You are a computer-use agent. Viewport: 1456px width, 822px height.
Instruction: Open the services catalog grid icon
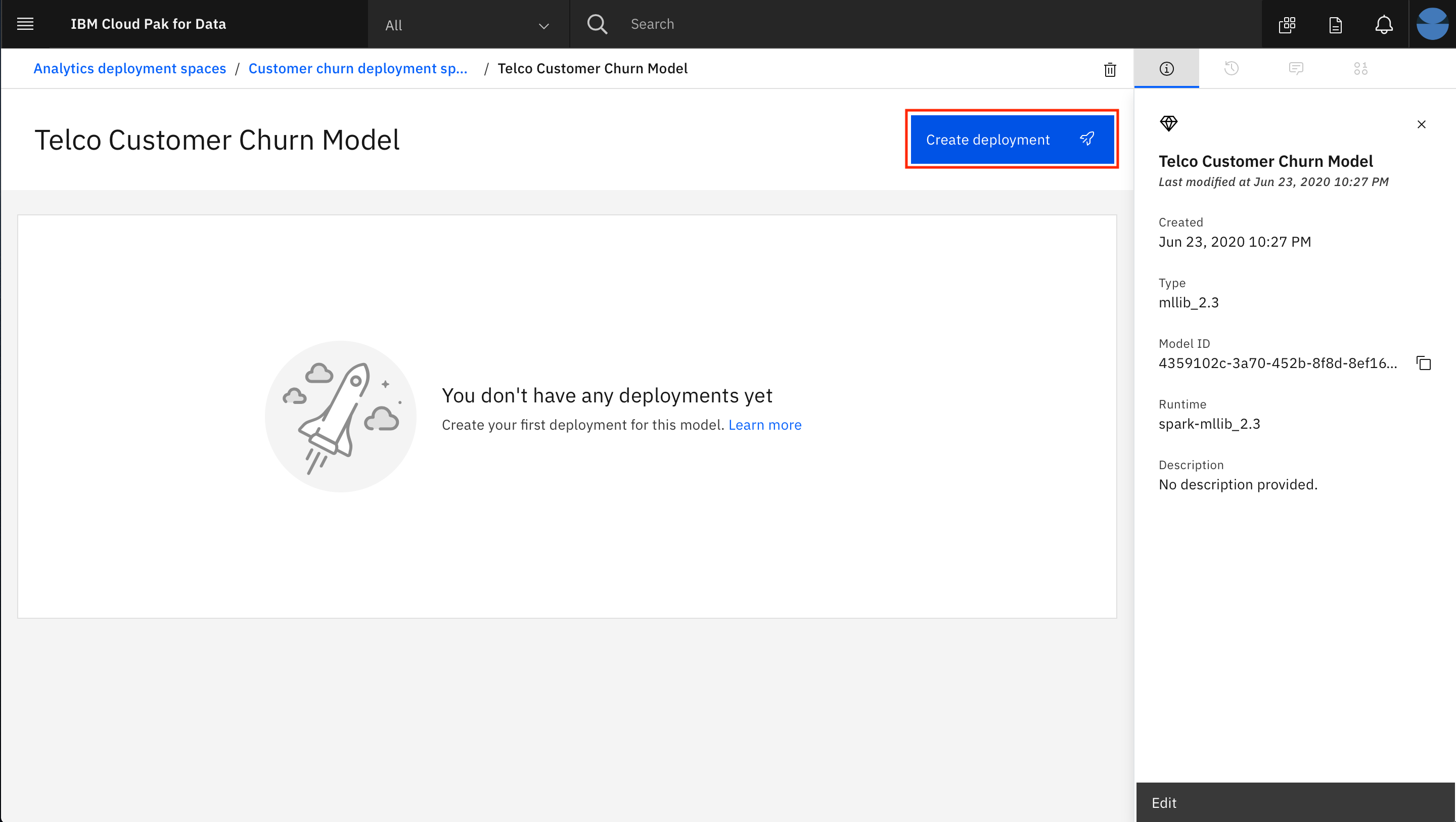point(1287,24)
